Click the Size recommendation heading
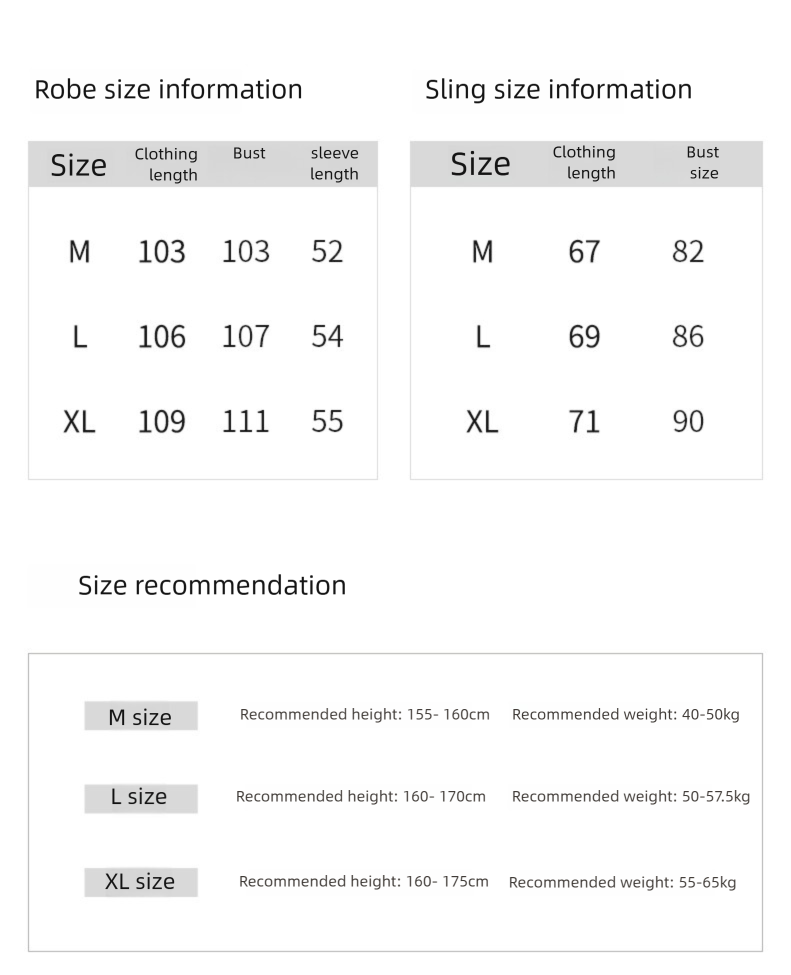 tap(212, 586)
